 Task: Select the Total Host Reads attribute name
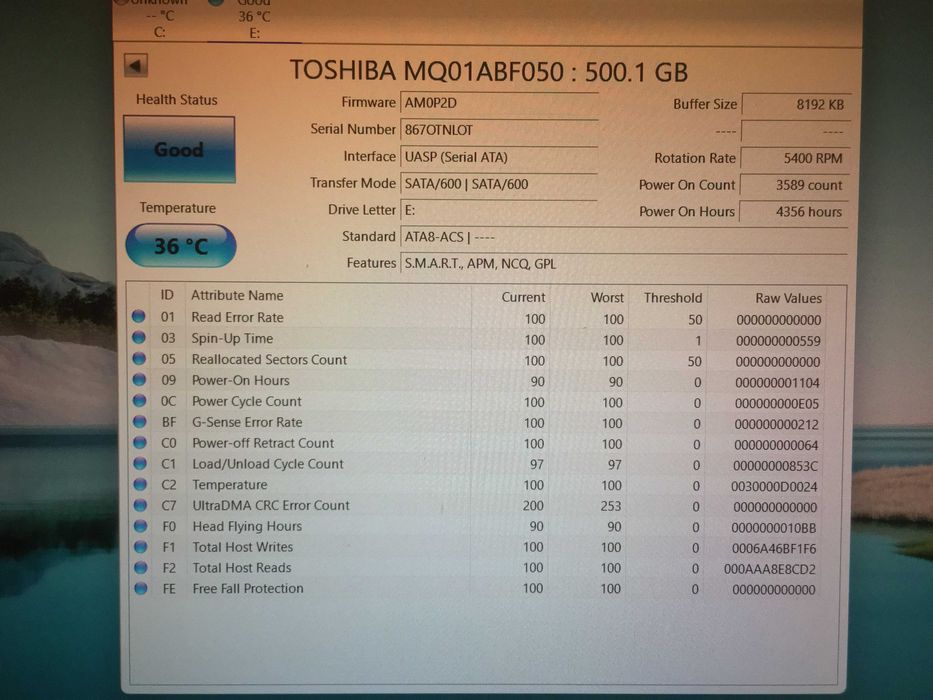(x=242, y=568)
